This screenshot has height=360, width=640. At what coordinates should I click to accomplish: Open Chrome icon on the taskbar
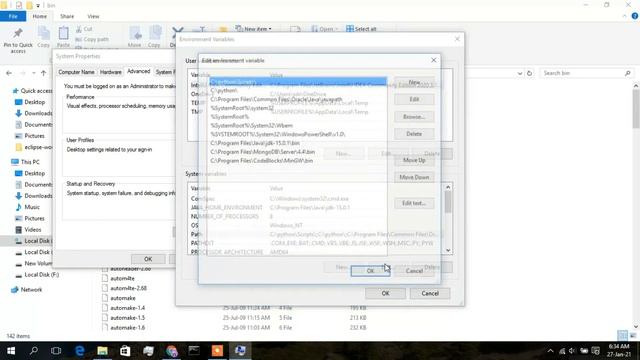pos(171,351)
